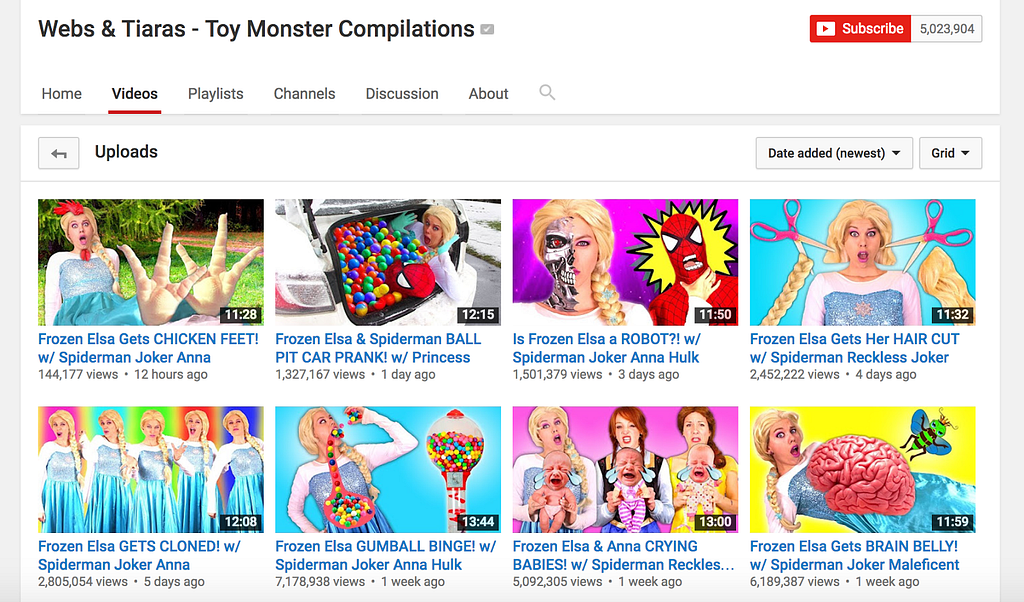Image resolution: width=1024 pixels, height=602 pixels.
Task: Click the channel search magnifier icon
Action: click(x=547, y=93)
